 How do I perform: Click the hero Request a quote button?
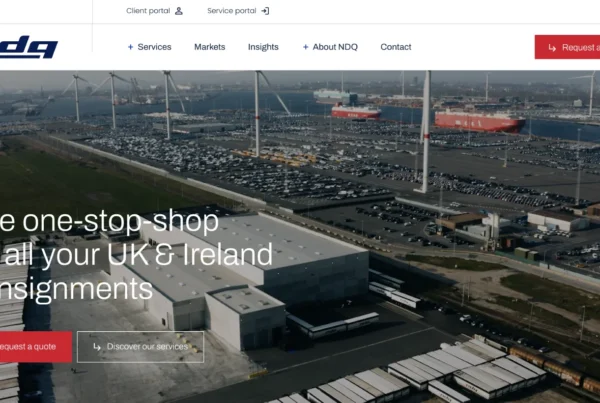[x=36, y=347]
